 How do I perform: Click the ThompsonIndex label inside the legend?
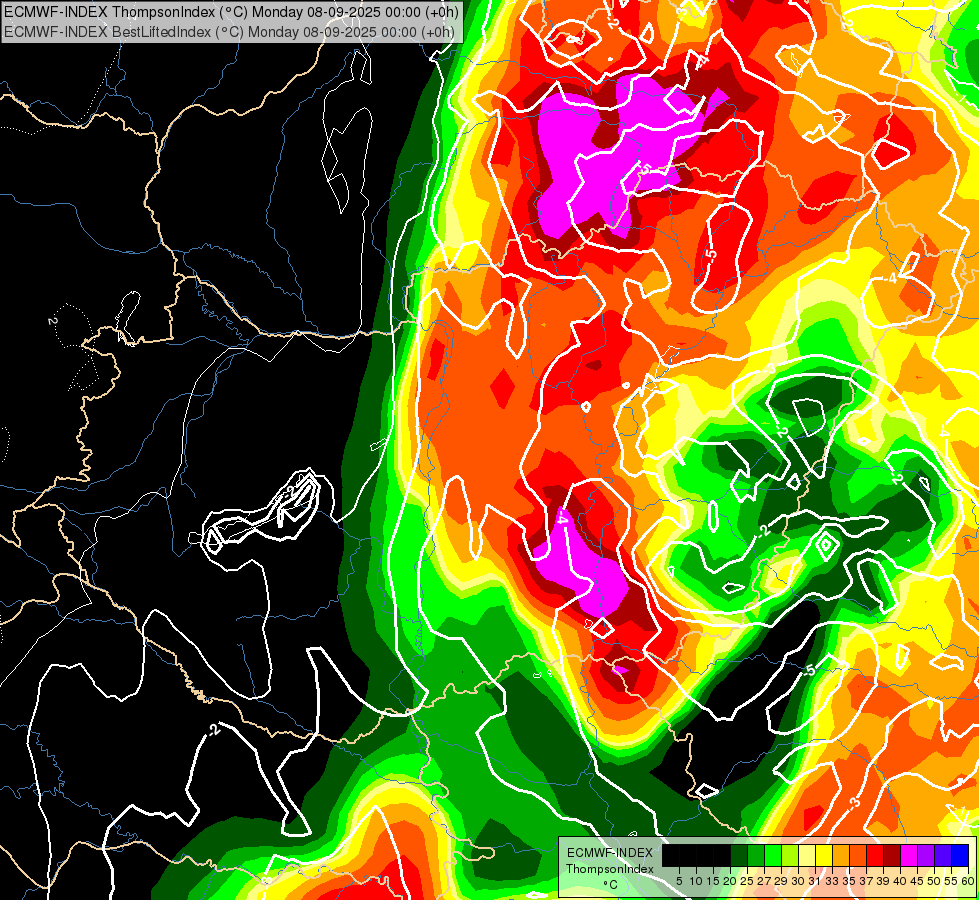point(610,869)
